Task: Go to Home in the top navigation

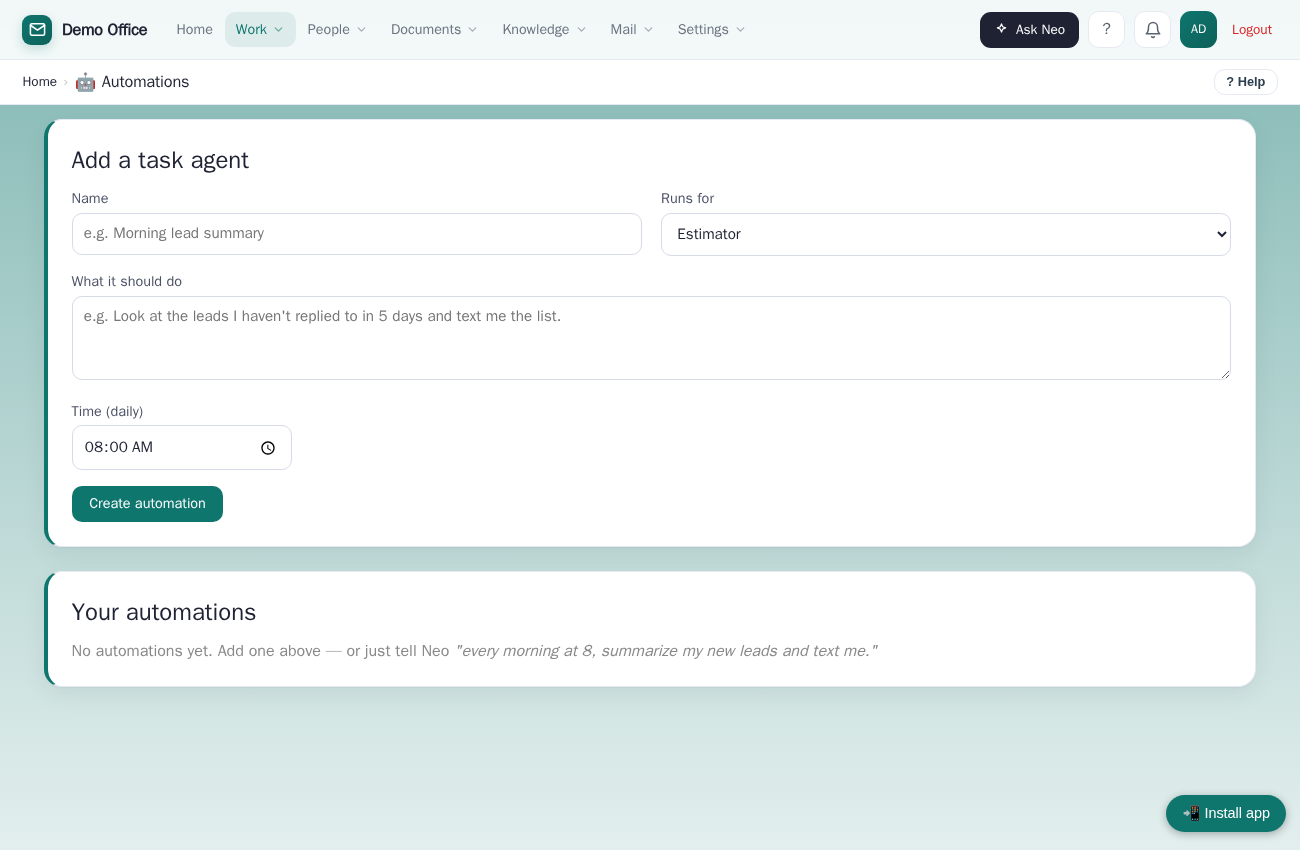Action: coord(194,30)
